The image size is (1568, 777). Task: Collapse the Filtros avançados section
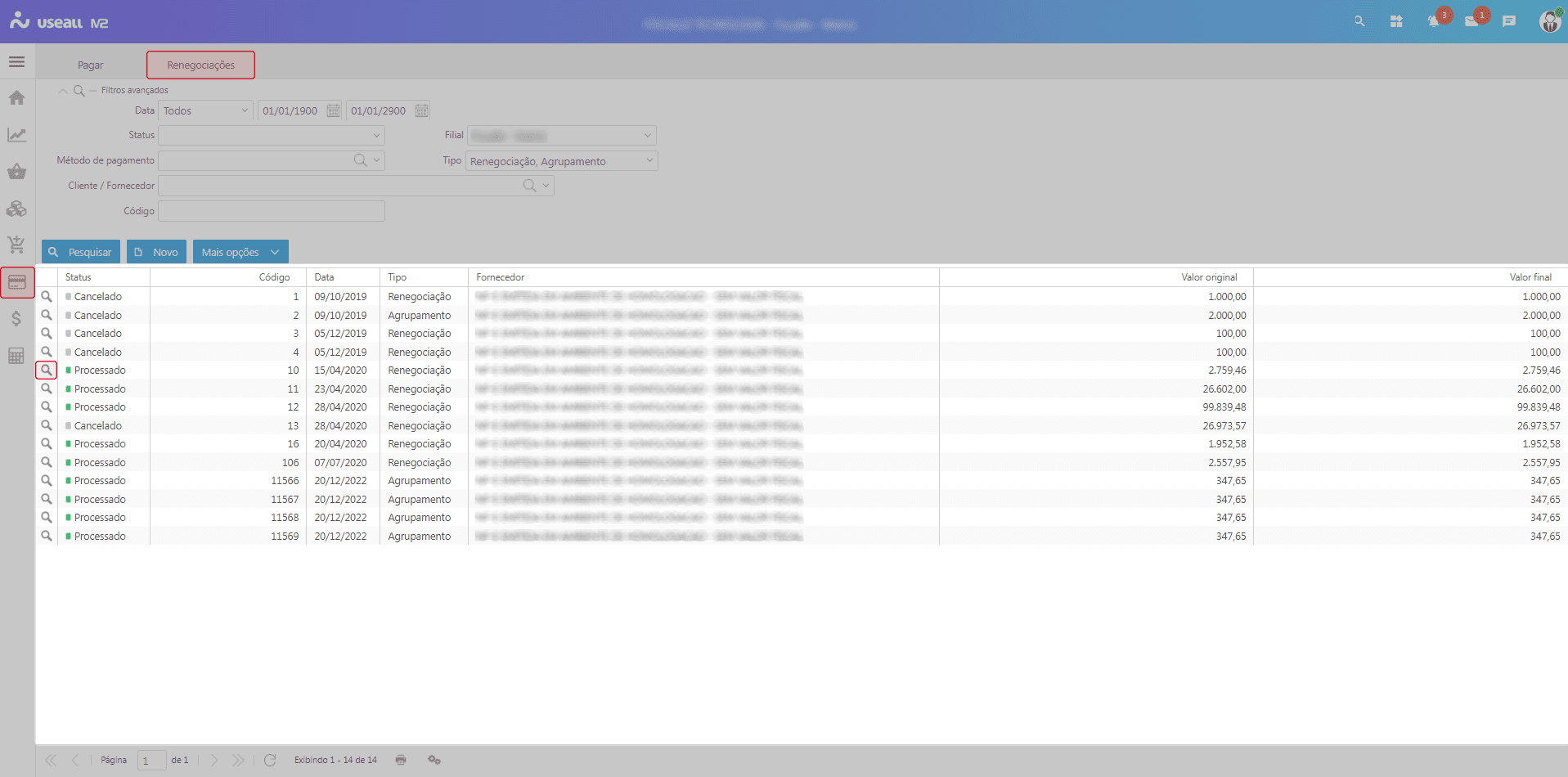point(63,91)
